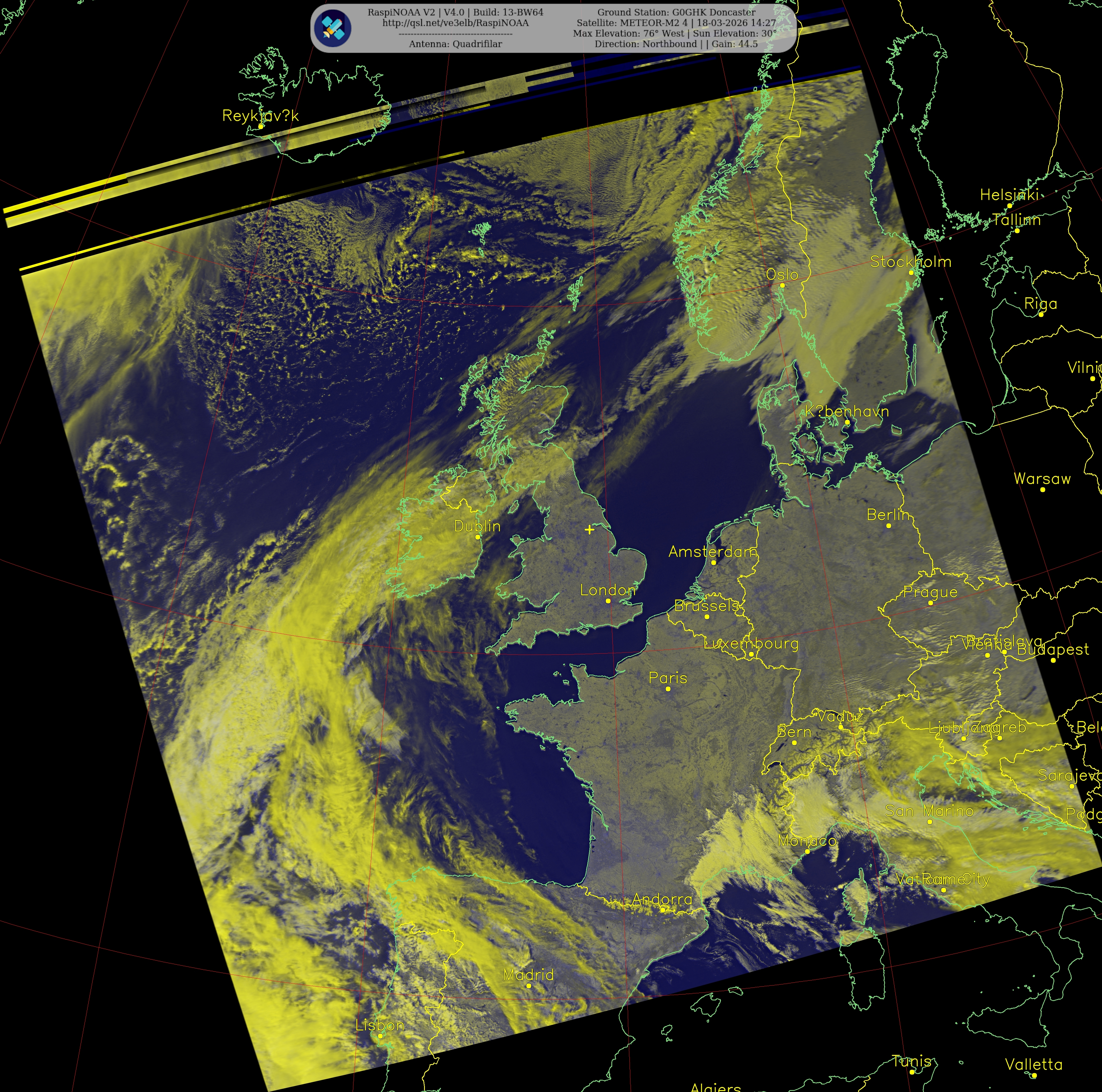
Task: Click the Madrid city marker dot
Action: pos(529,985)
